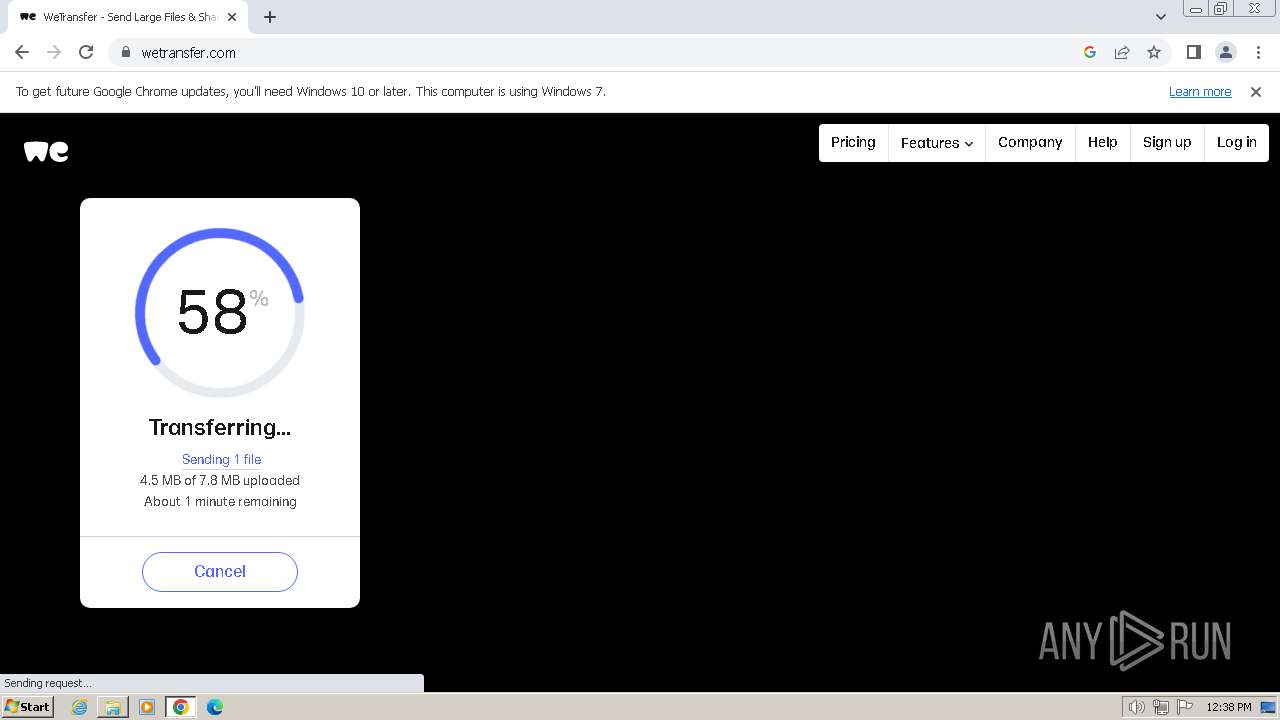Screen dimensions: 1280x720
Task: Click the 12:38 PM clock
Action: coord(1229,707)
